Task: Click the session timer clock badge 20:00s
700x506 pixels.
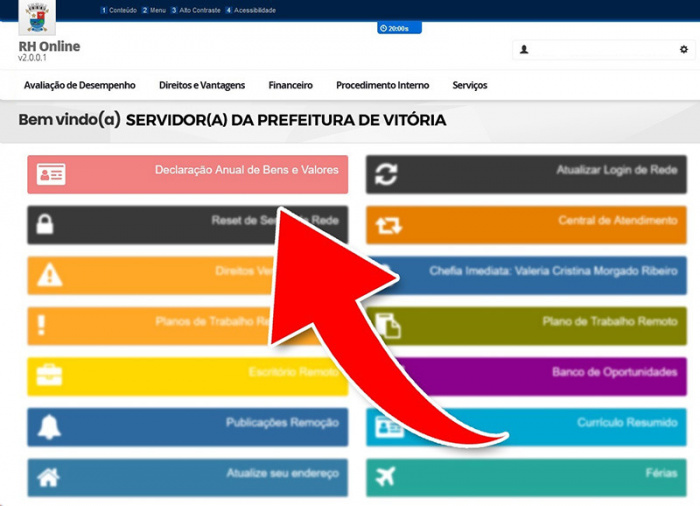Action: (x=399, y=28)
